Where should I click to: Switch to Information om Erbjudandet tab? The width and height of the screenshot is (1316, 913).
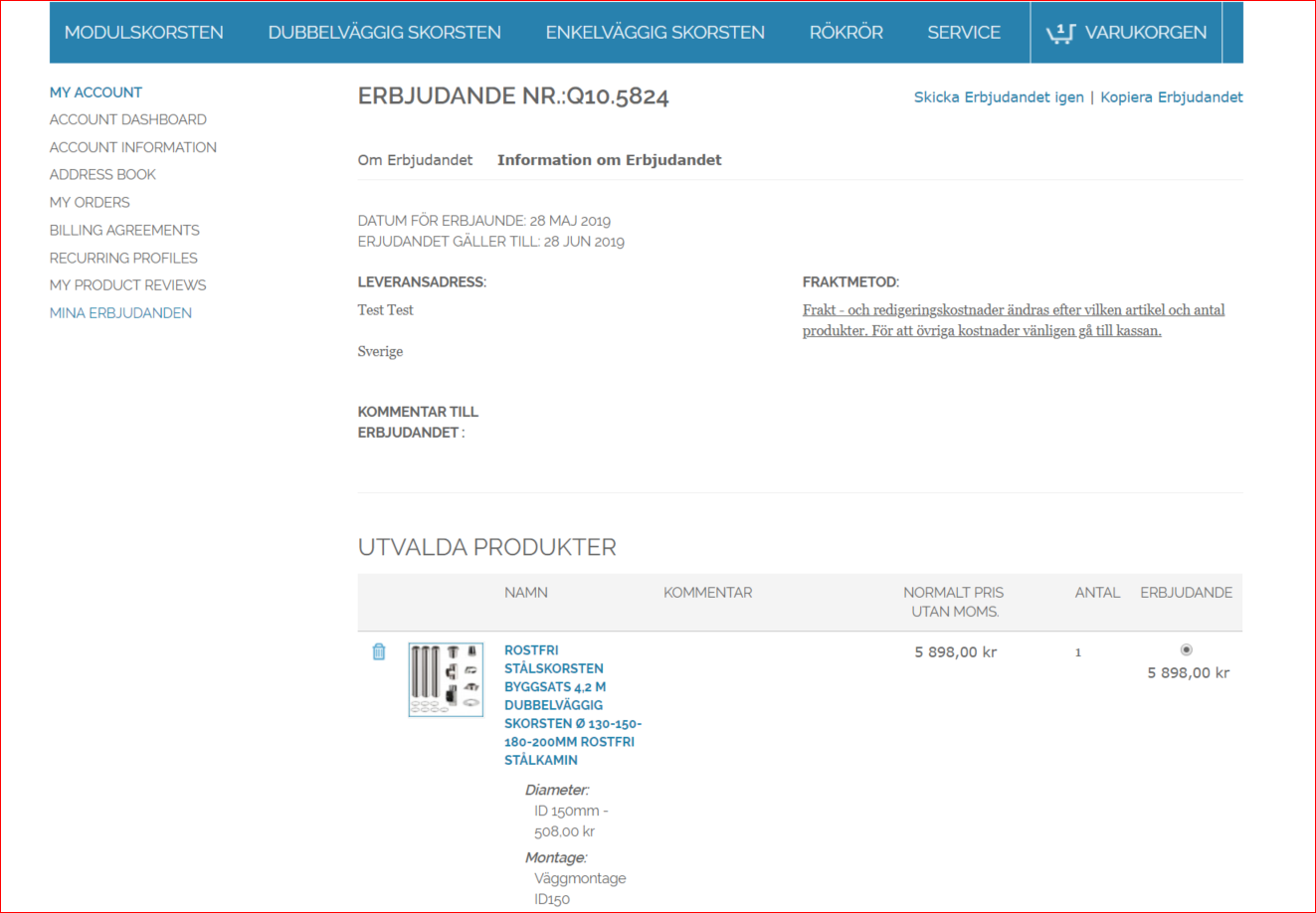point(610,160)
